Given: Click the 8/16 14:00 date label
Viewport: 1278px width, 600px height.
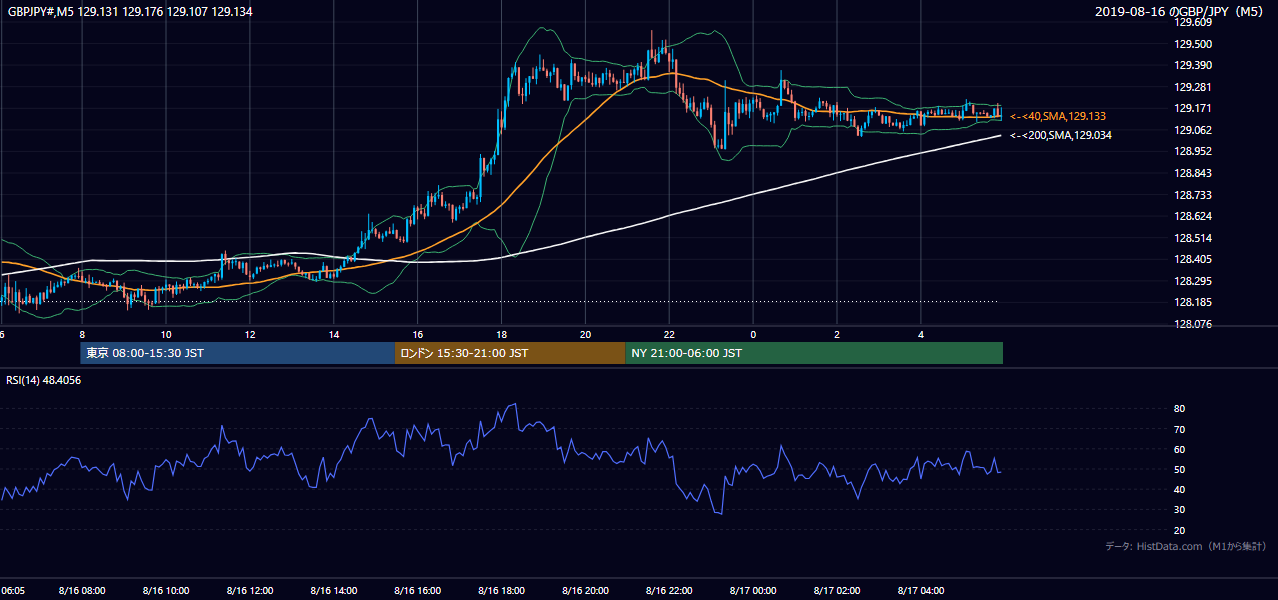Looking at the screenshot, I should point(333,591).
